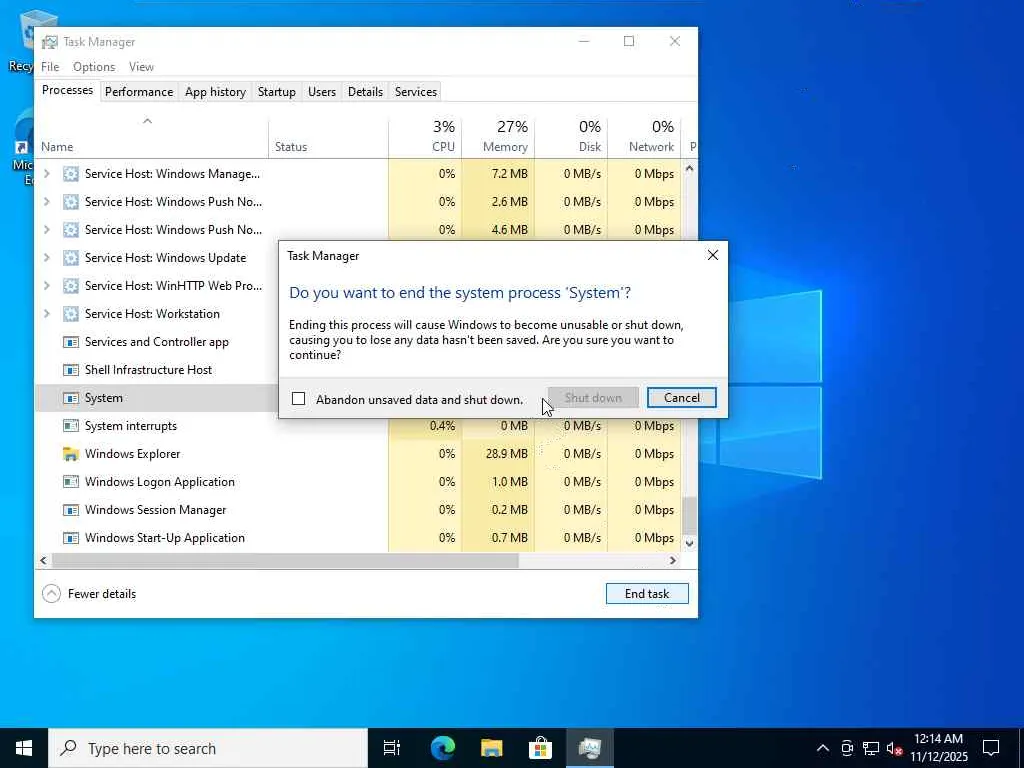
Task: Expand second Windows Push No... row showing 4.6 MB
Action: pyautogui.click(x=47, y=230)
